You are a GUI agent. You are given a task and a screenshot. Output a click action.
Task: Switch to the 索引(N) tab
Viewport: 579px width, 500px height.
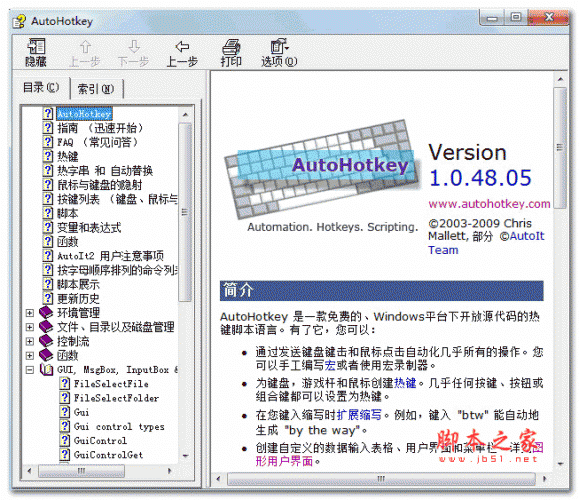pyautogui.click(x=96, y=89)
